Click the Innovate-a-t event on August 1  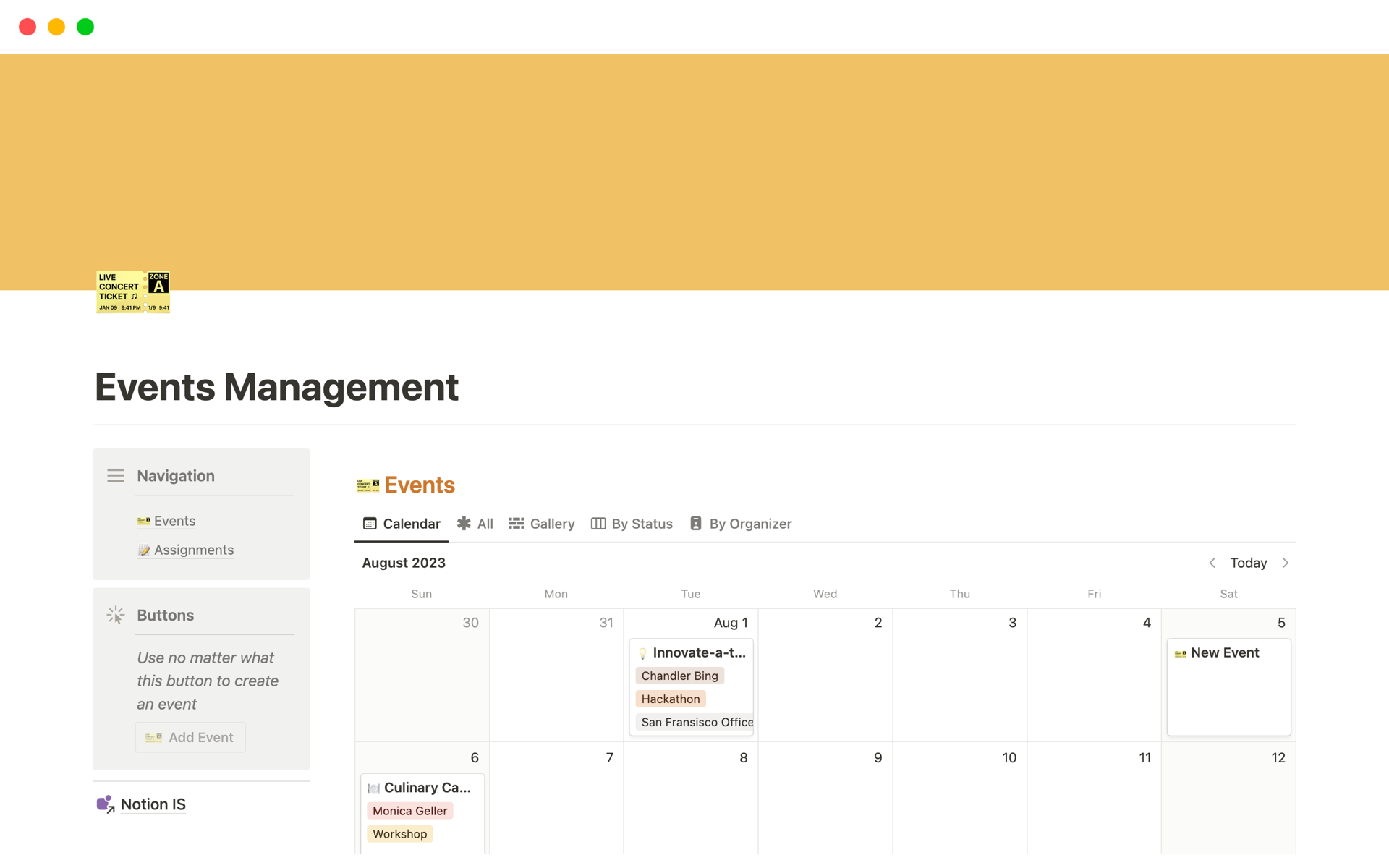[x=695, y=652]
